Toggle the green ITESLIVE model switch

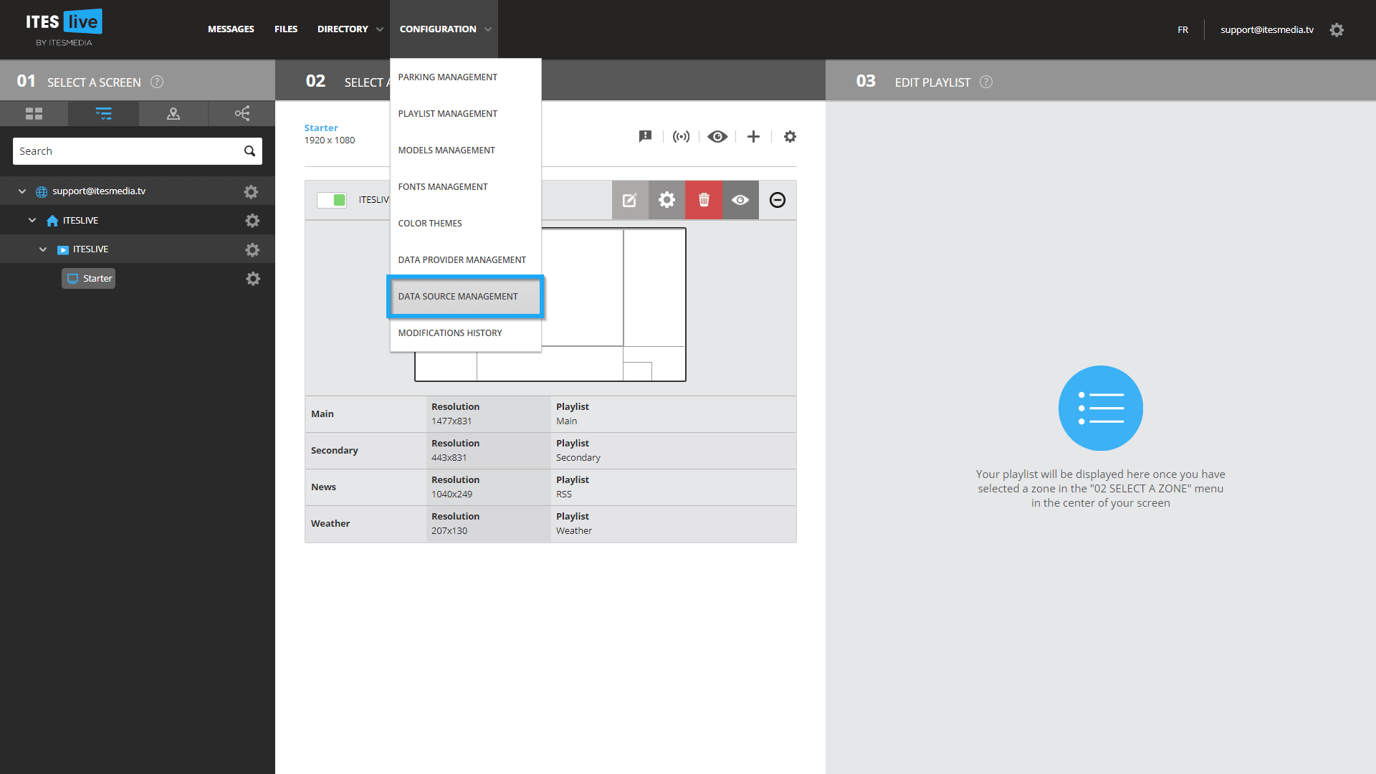[x=332, y=200]
